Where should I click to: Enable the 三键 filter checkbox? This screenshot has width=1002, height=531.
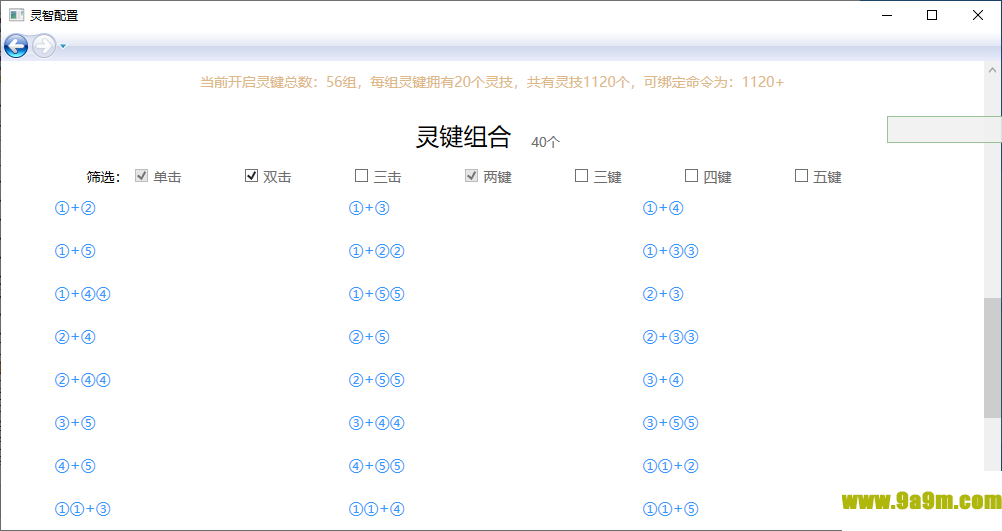(581, 176)
